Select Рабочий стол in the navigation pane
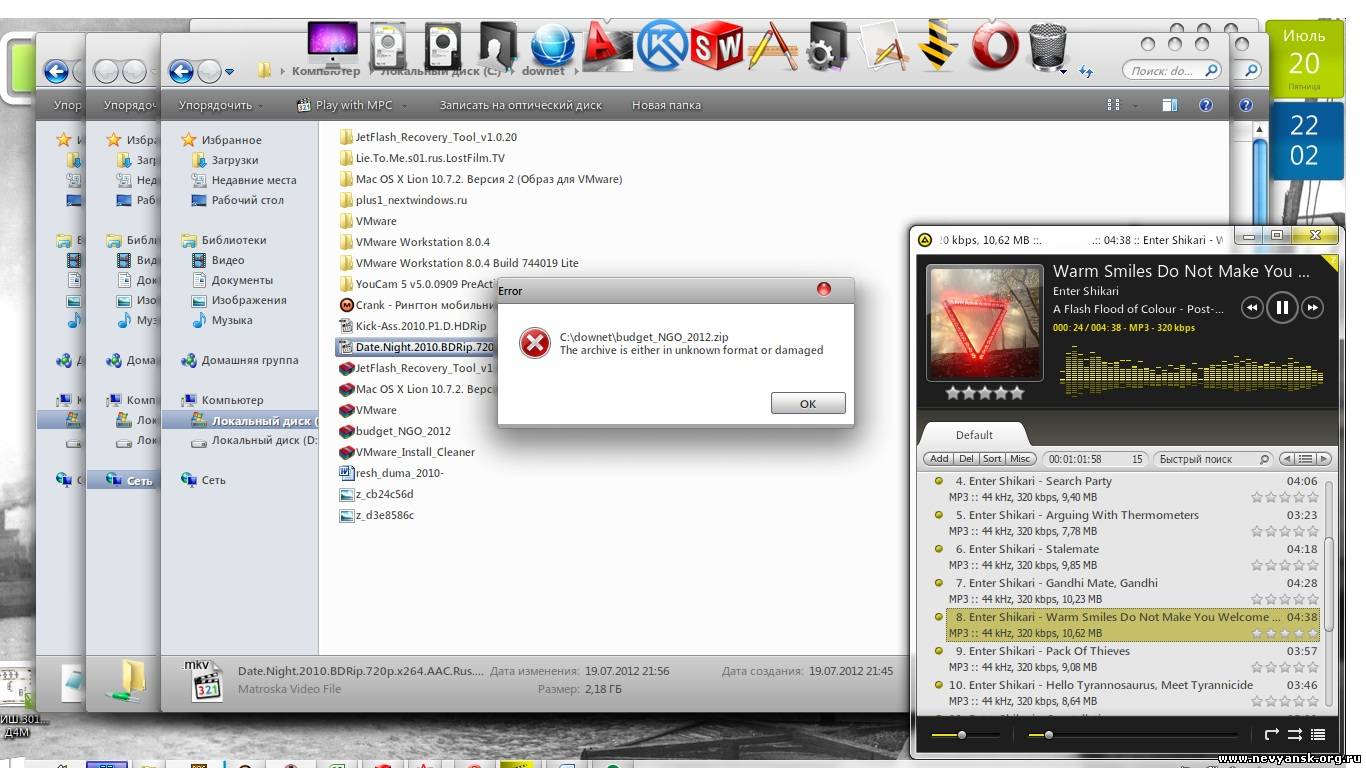The height and width of the screenshot is (768, 1366). pos(238,200)
